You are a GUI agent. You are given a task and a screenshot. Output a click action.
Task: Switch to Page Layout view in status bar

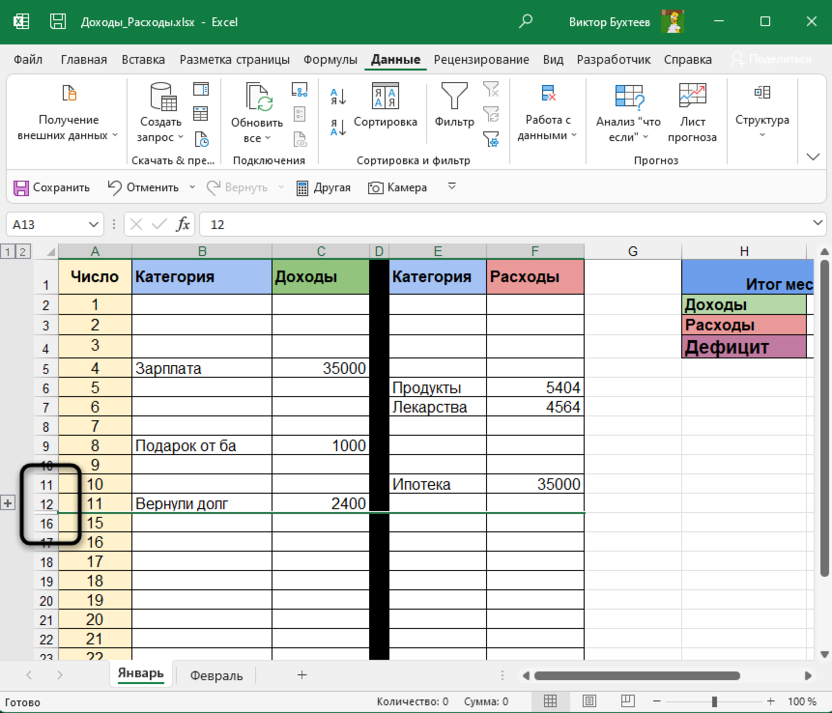(x=586, y=701)
